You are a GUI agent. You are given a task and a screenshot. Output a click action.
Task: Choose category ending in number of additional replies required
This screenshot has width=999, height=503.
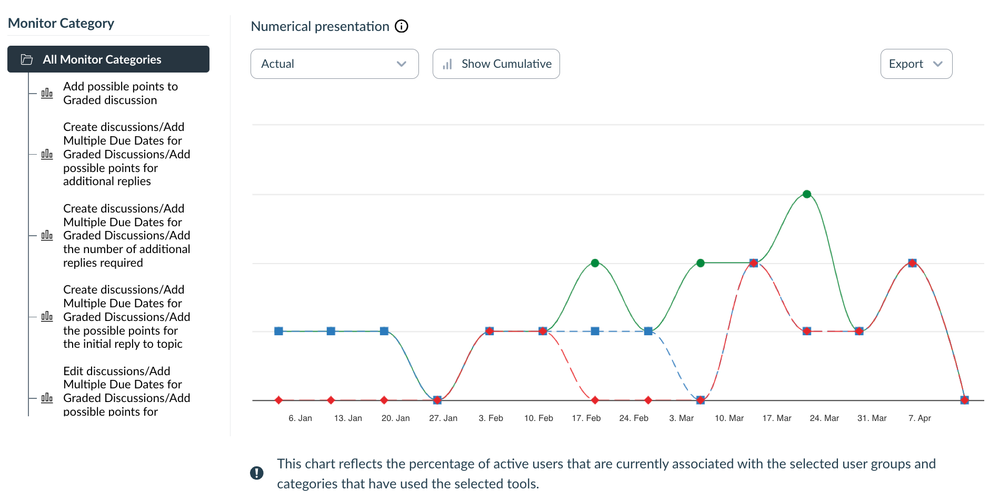pyautogui.click(x=126, y=236)
